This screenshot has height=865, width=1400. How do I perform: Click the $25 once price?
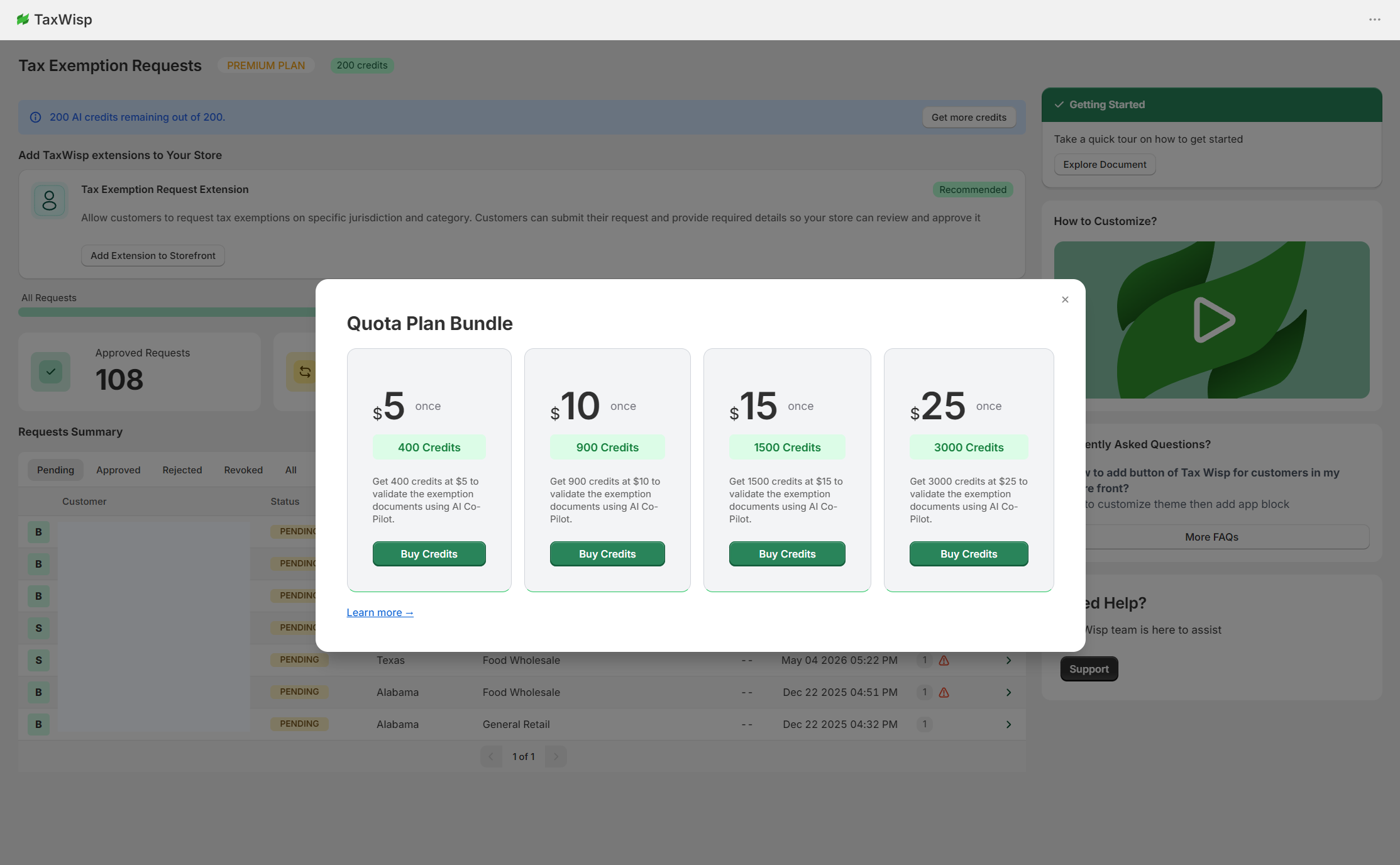pyautogui.click(x=956, y=406)
